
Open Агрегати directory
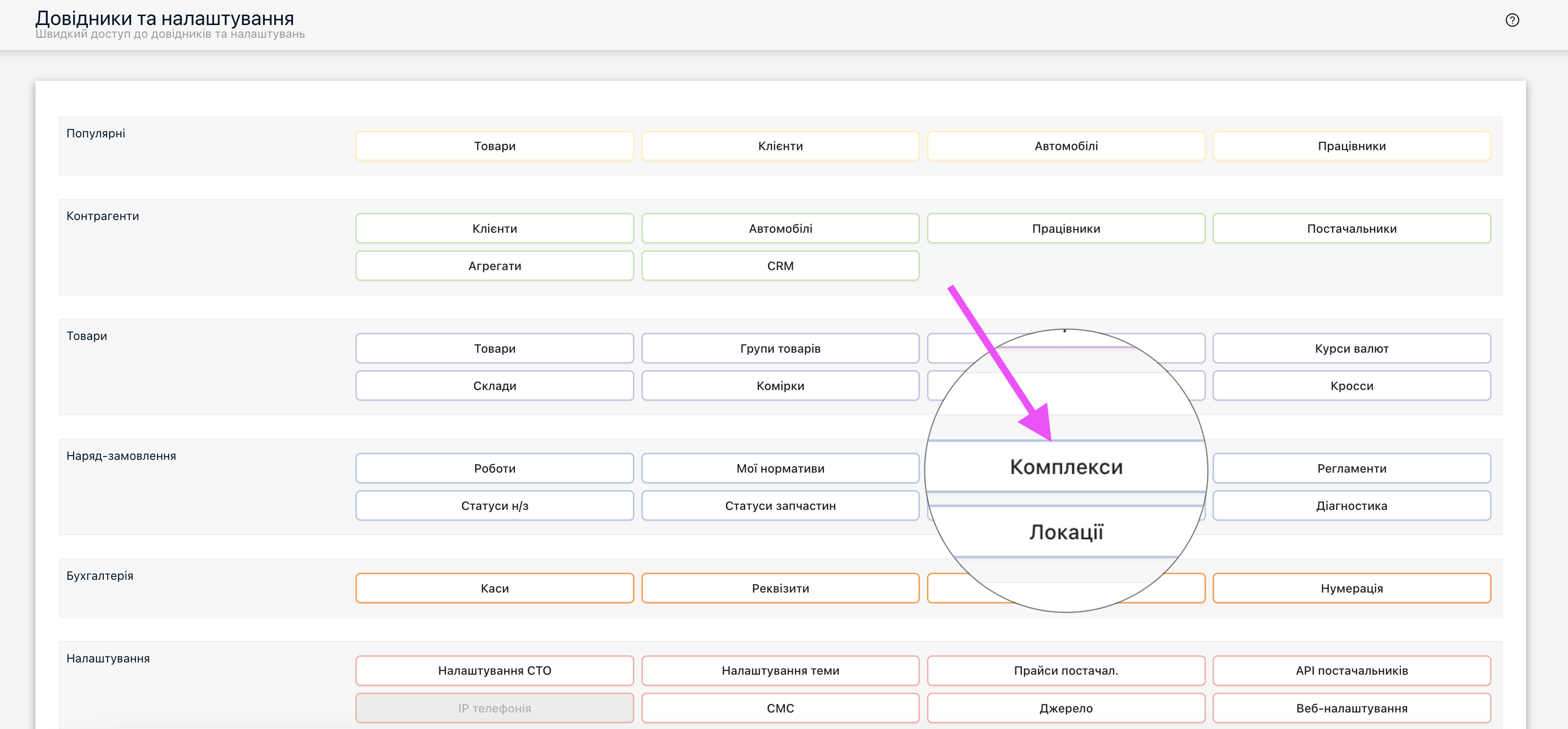pyautogui.click(x=494, y=265)
